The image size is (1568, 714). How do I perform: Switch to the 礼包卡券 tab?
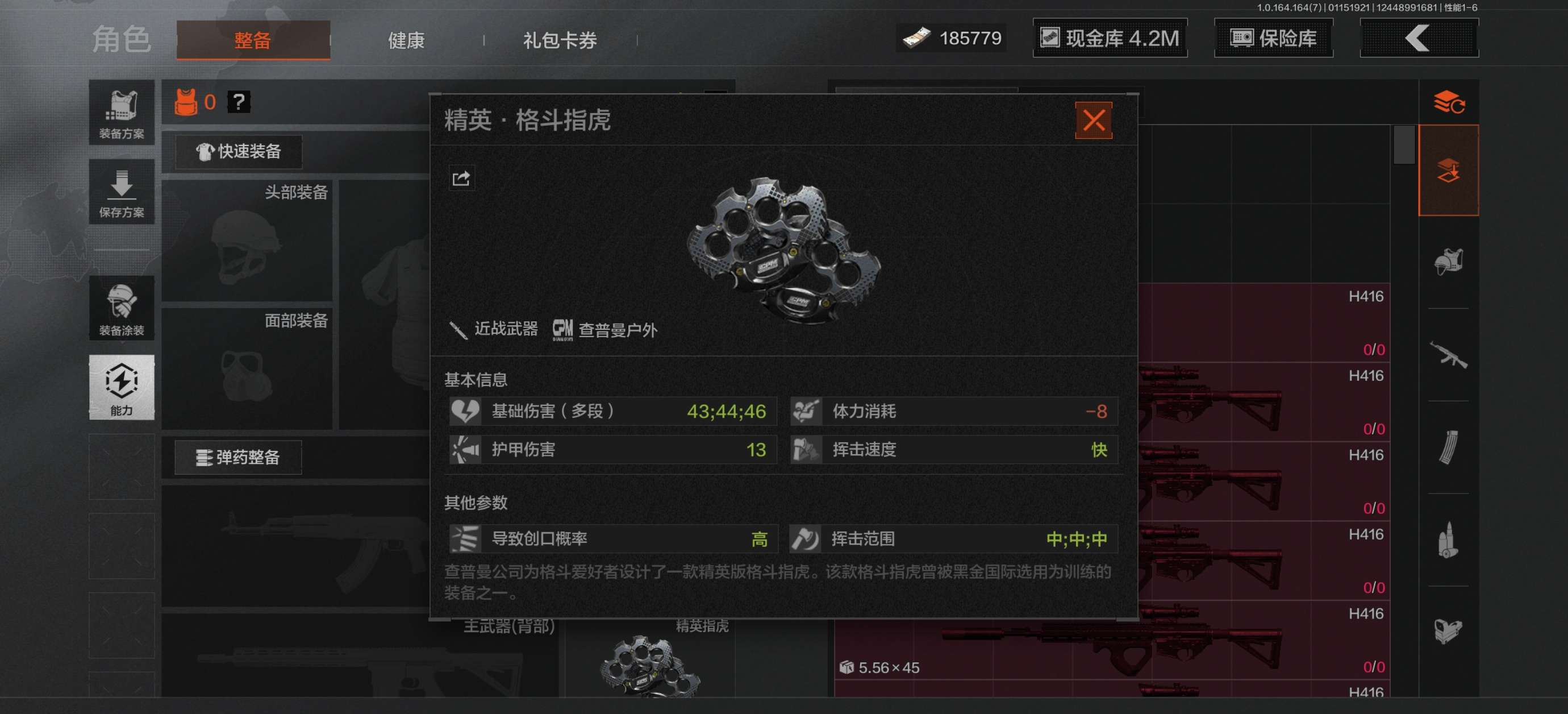(560, 40)
